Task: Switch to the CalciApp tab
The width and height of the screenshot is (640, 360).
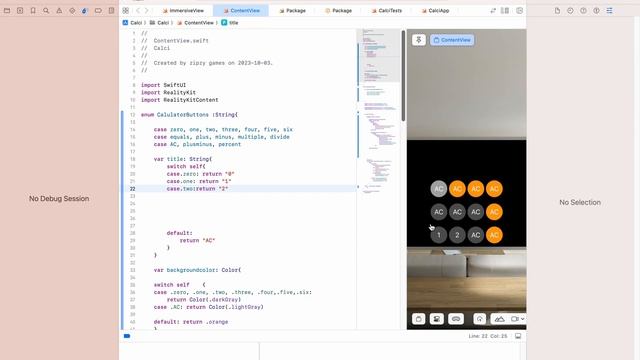Action: click(436, 11)
